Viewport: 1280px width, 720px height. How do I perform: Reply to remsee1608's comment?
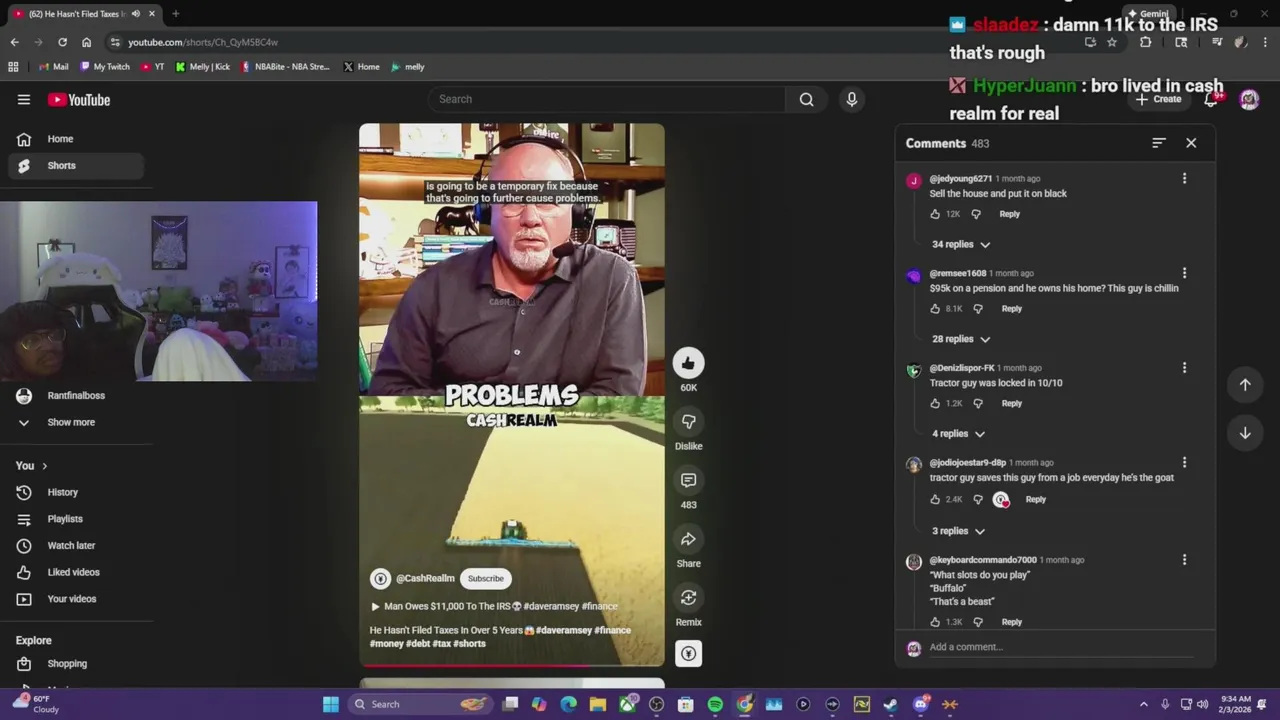pos(1012,309)
